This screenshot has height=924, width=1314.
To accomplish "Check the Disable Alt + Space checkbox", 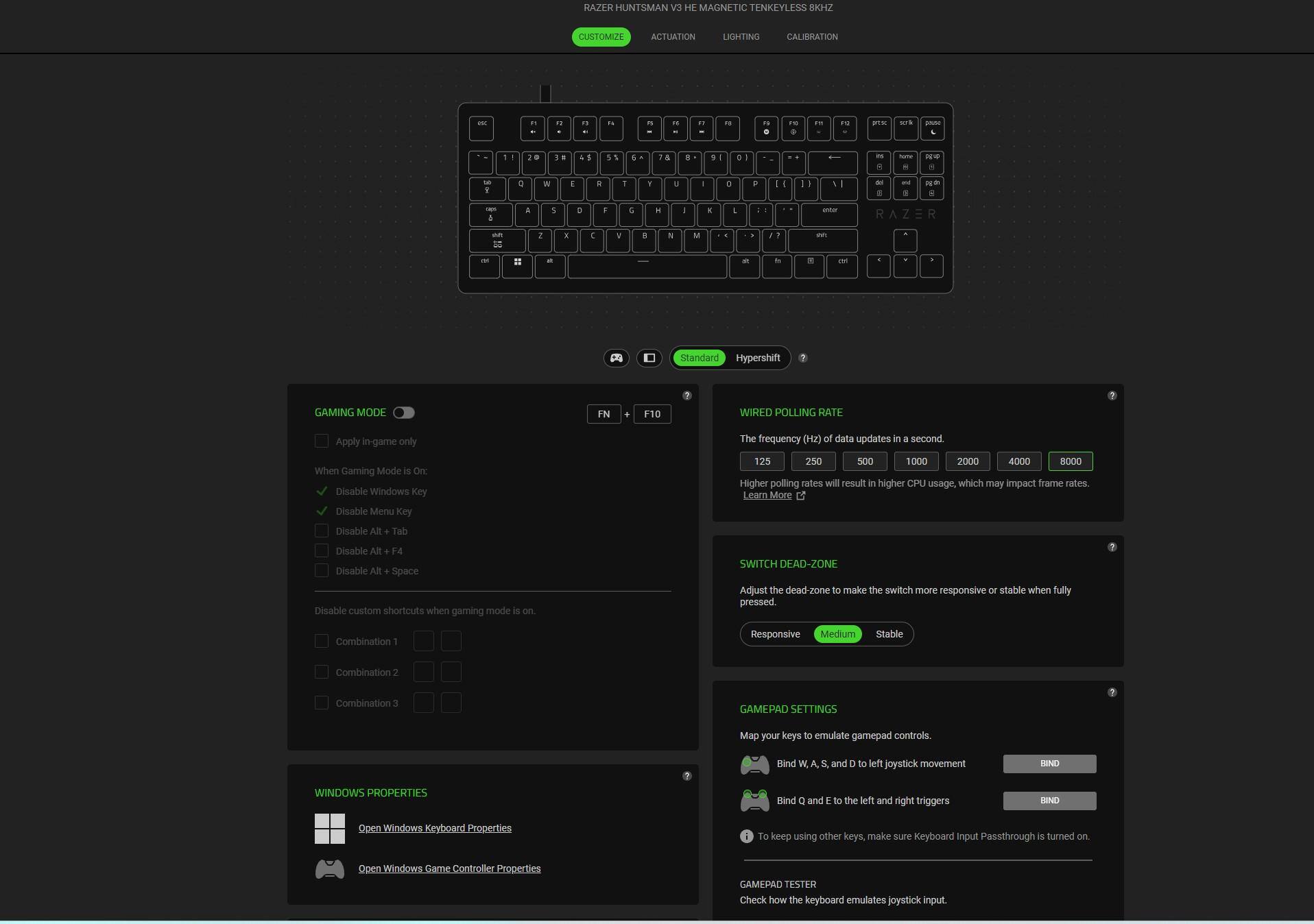I will click(x=322, y=570).
